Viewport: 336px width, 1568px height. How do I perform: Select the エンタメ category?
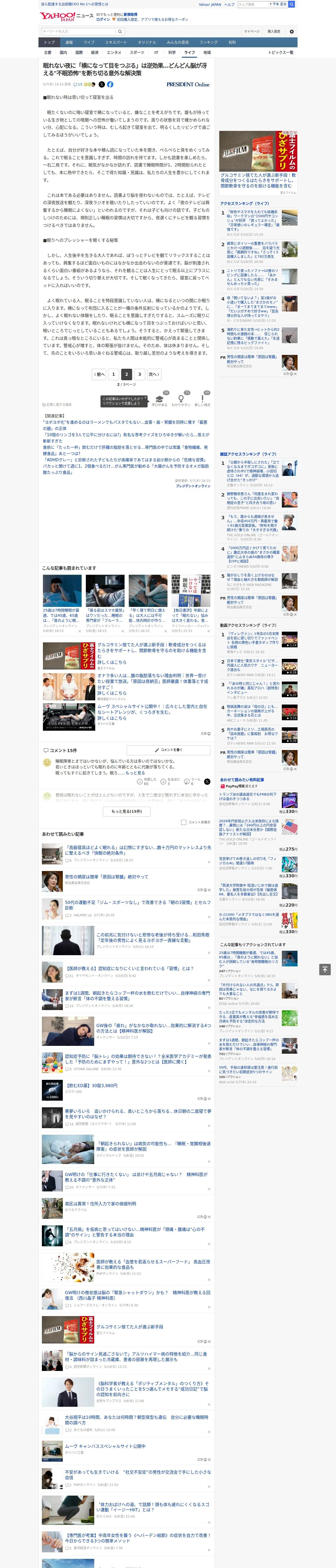click(x=114, y=52)
